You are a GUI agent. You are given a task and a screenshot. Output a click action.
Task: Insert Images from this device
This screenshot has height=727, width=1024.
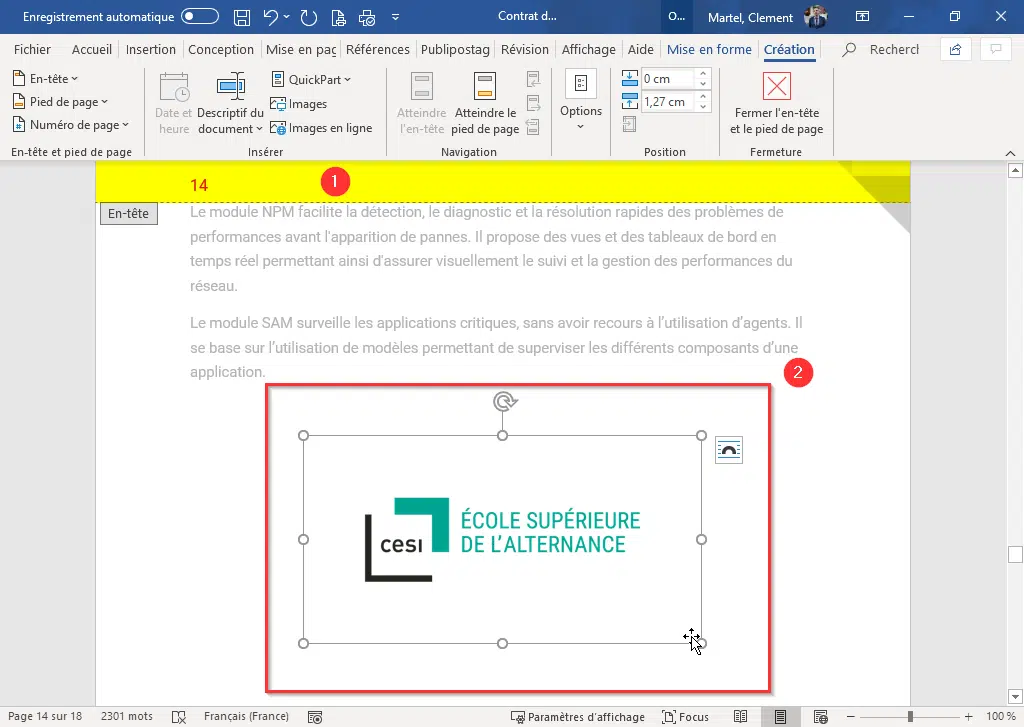coord(299,104)
